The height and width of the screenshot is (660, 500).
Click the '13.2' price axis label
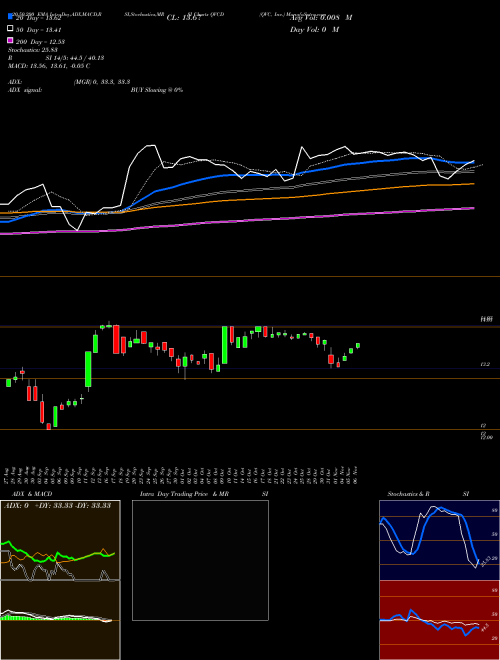(485, 365)
